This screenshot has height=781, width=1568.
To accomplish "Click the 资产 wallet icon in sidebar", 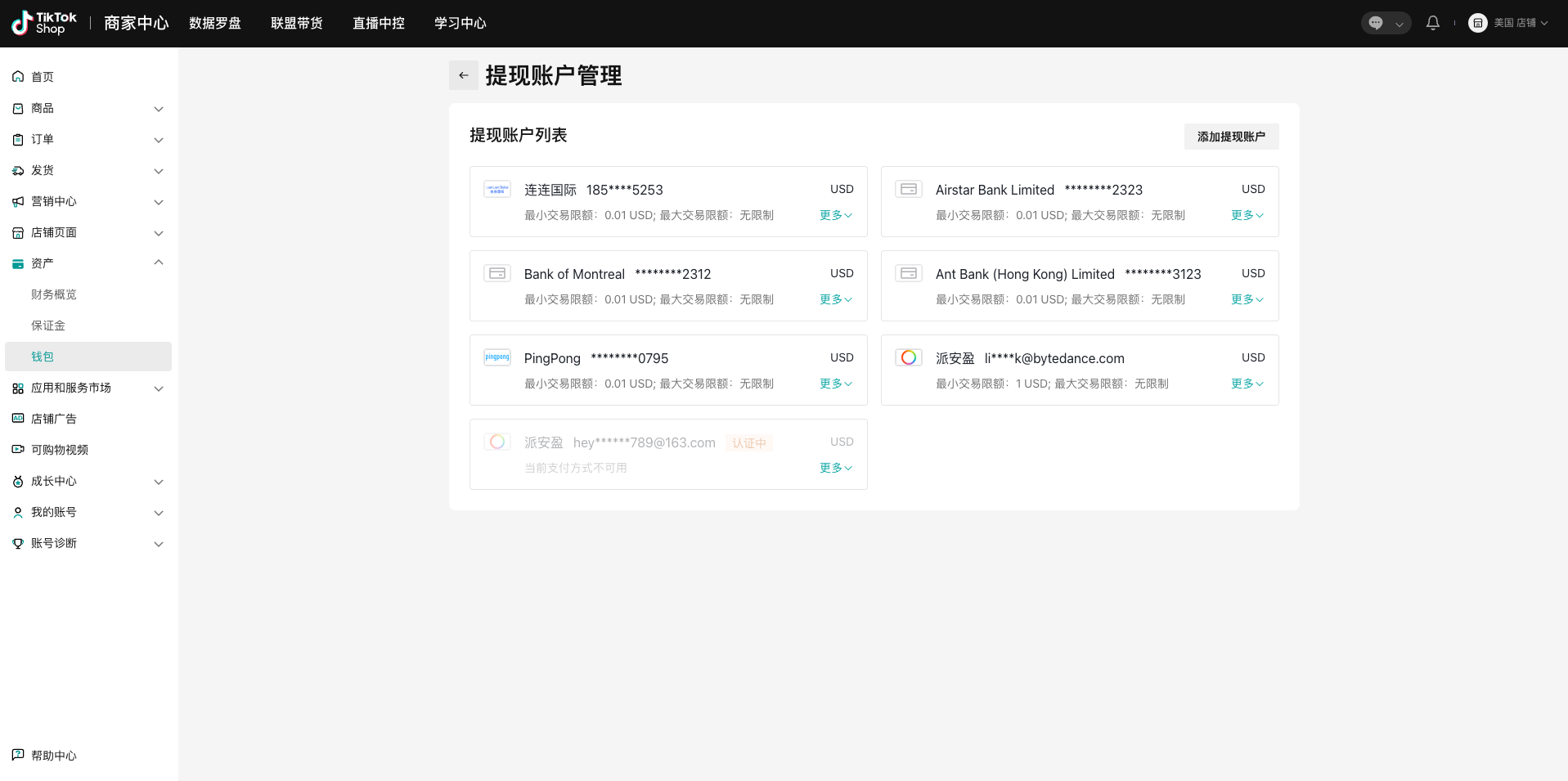I will 18,263.
